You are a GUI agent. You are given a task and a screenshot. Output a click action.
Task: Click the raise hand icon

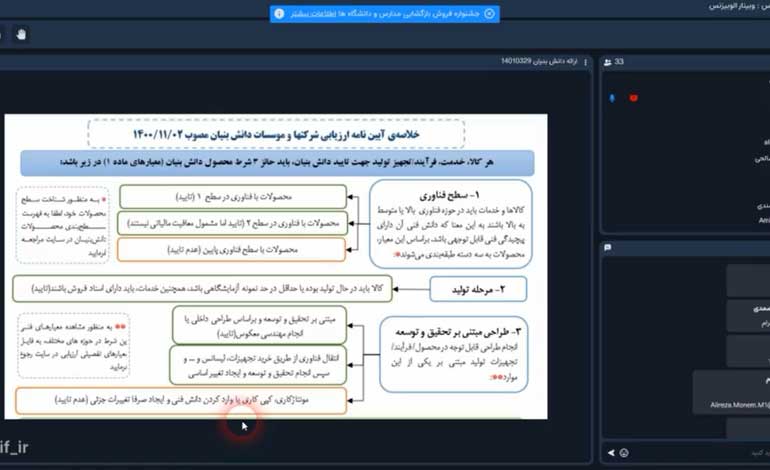[x=21, y=35]
